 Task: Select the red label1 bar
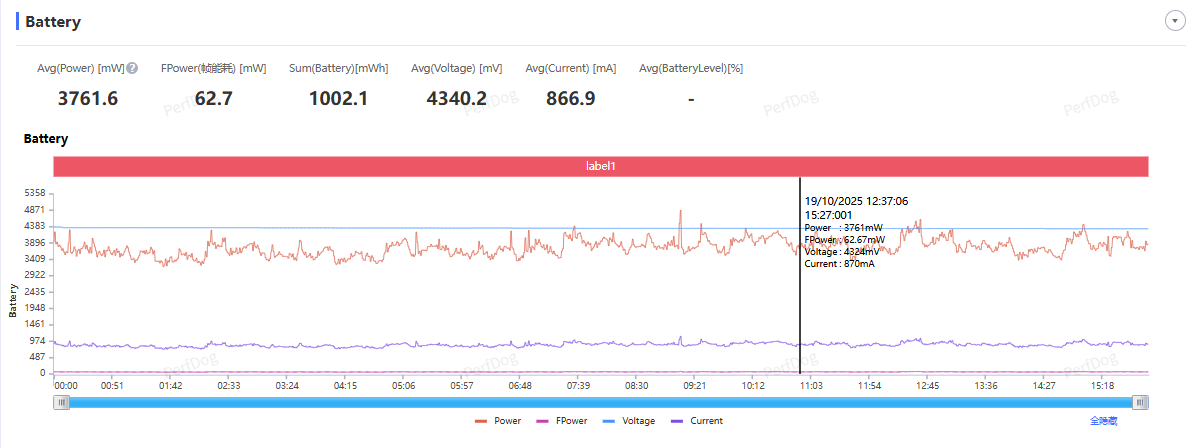pos(600,166)
